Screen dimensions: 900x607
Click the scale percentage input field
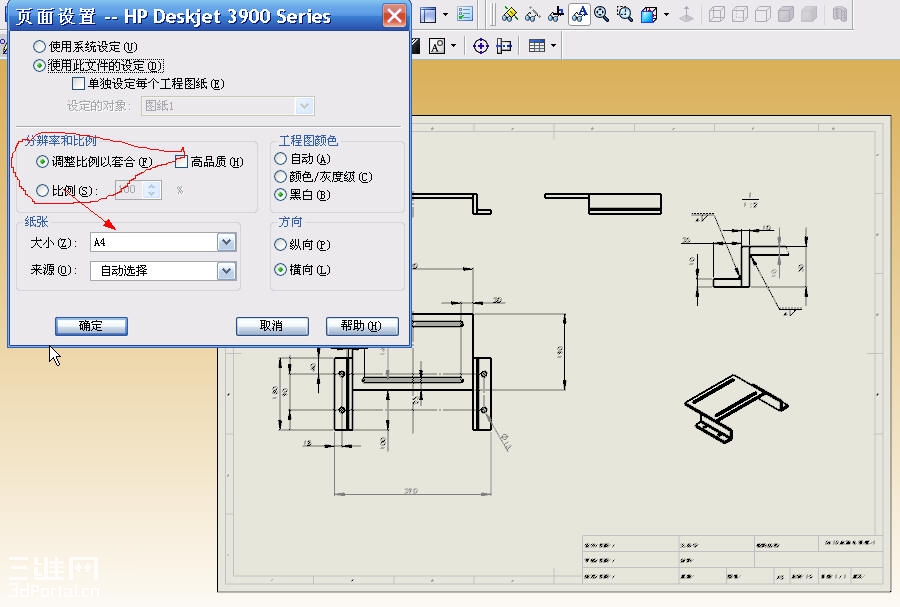[129, 190]
